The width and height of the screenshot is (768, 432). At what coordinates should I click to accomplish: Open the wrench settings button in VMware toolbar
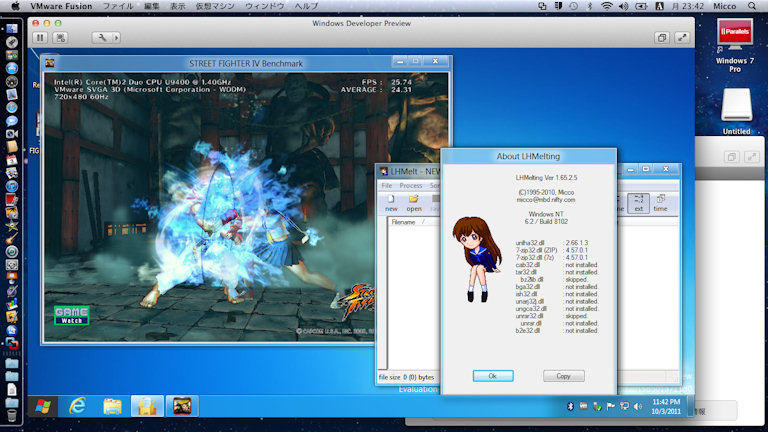point(102,38)
